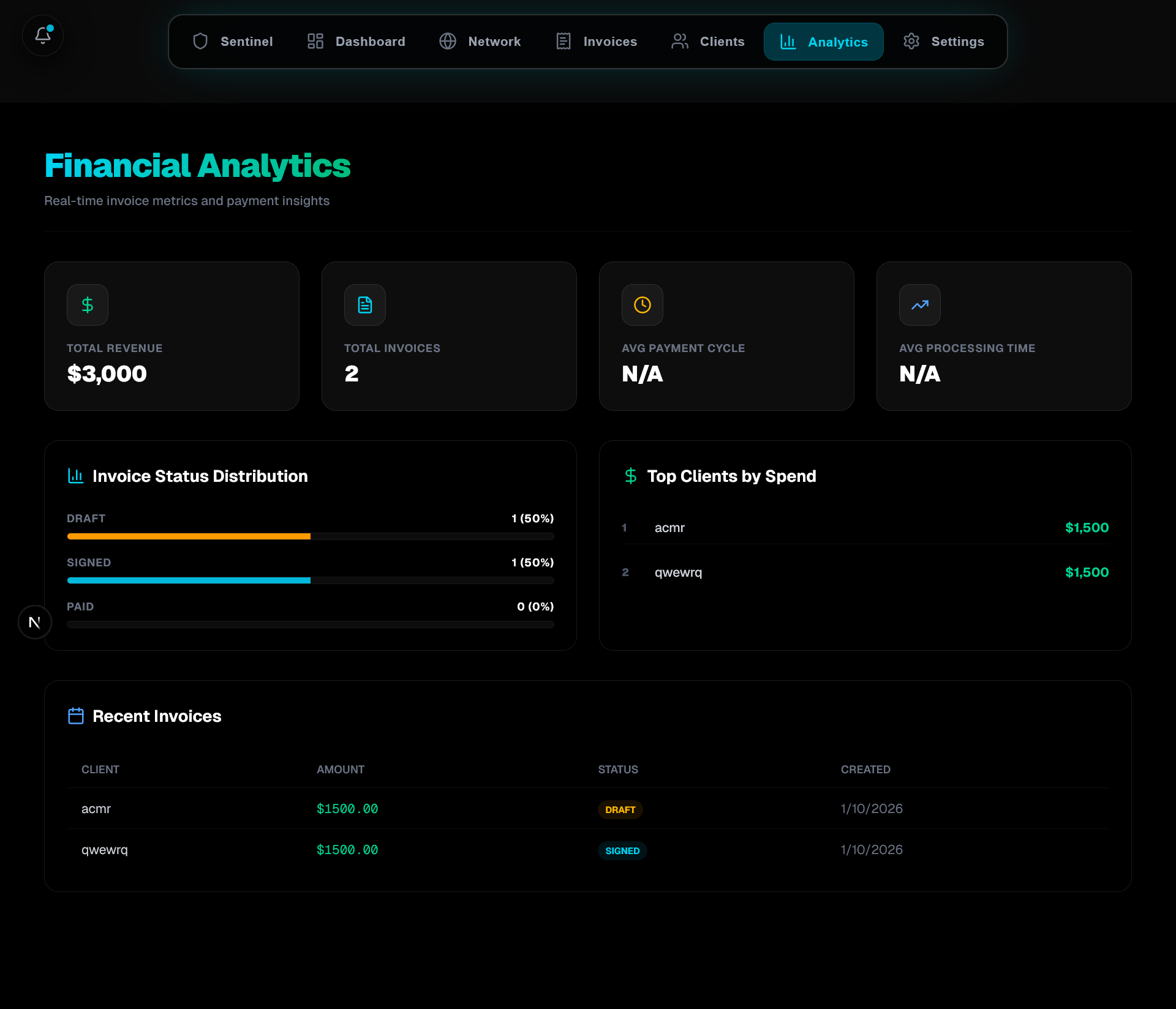Click the dollar icon on Total Revenue
1176x1009 pixels.
88,305
